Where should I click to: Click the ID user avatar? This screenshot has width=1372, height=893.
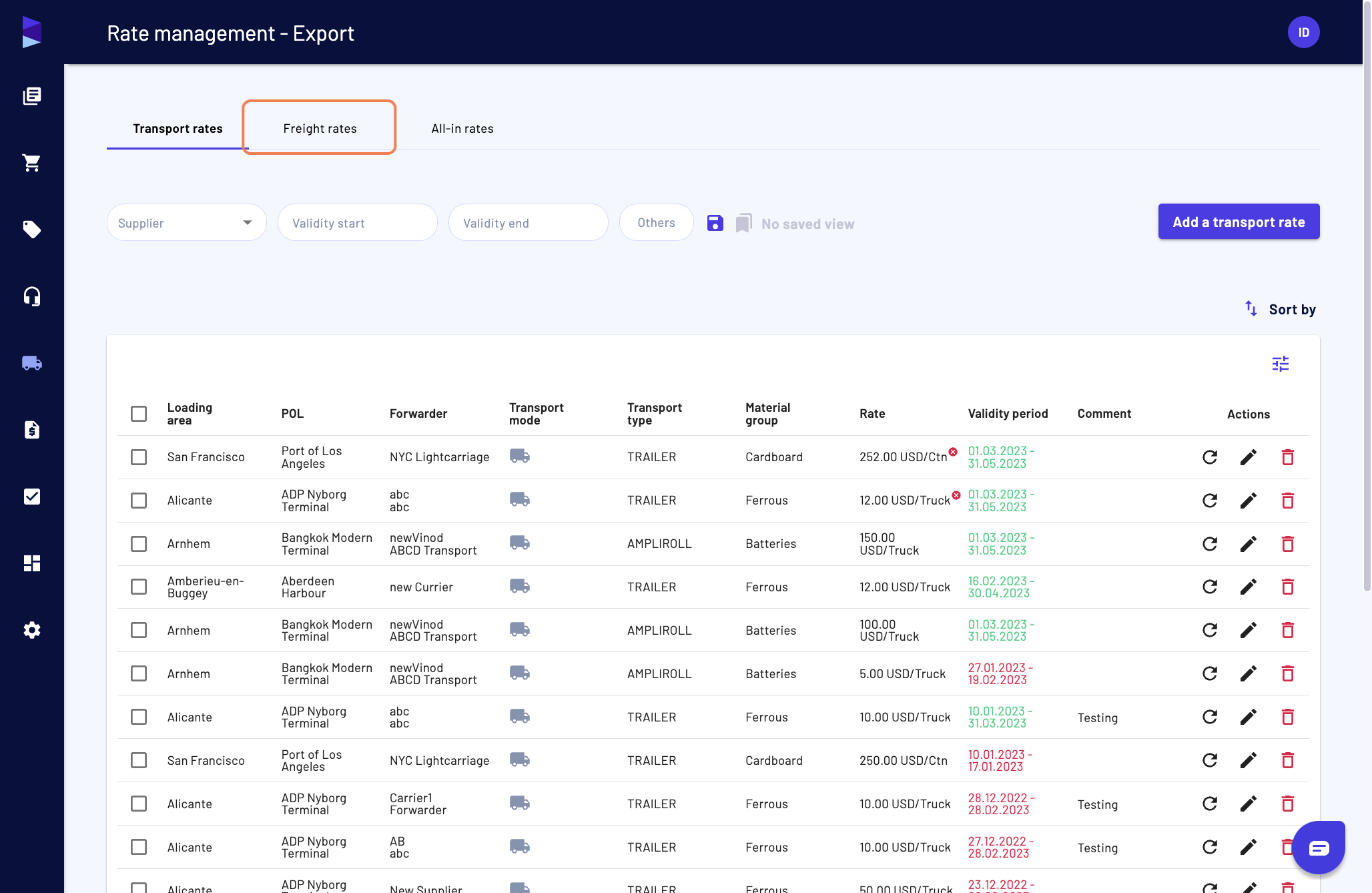point(1303,32)
